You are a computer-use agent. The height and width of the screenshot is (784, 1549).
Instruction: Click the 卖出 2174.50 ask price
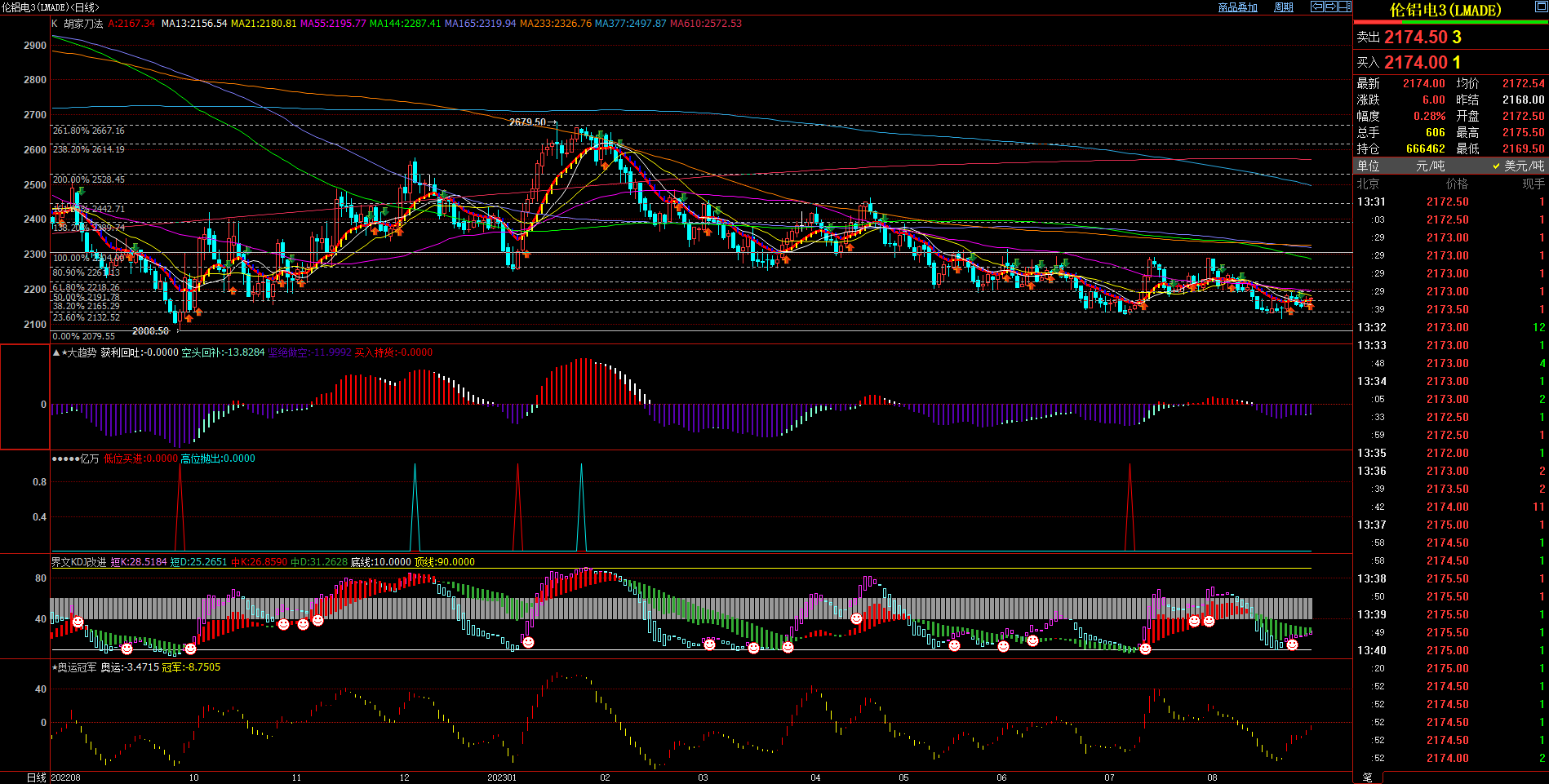pyautogui.click(x=1422, y=38)
